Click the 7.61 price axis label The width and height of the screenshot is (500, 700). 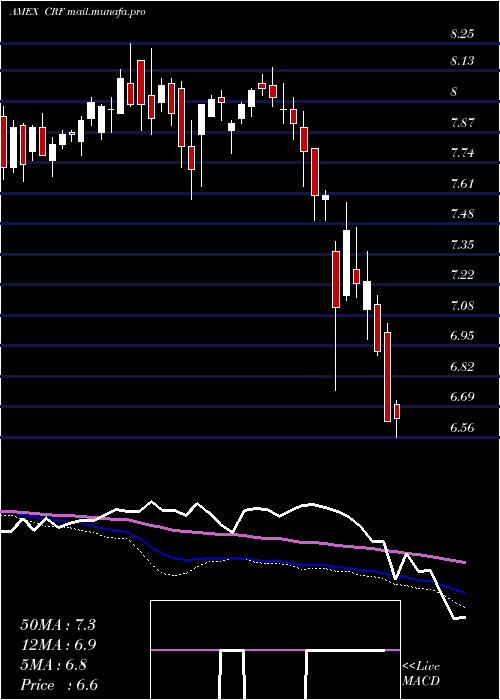(x=462, y=183)
